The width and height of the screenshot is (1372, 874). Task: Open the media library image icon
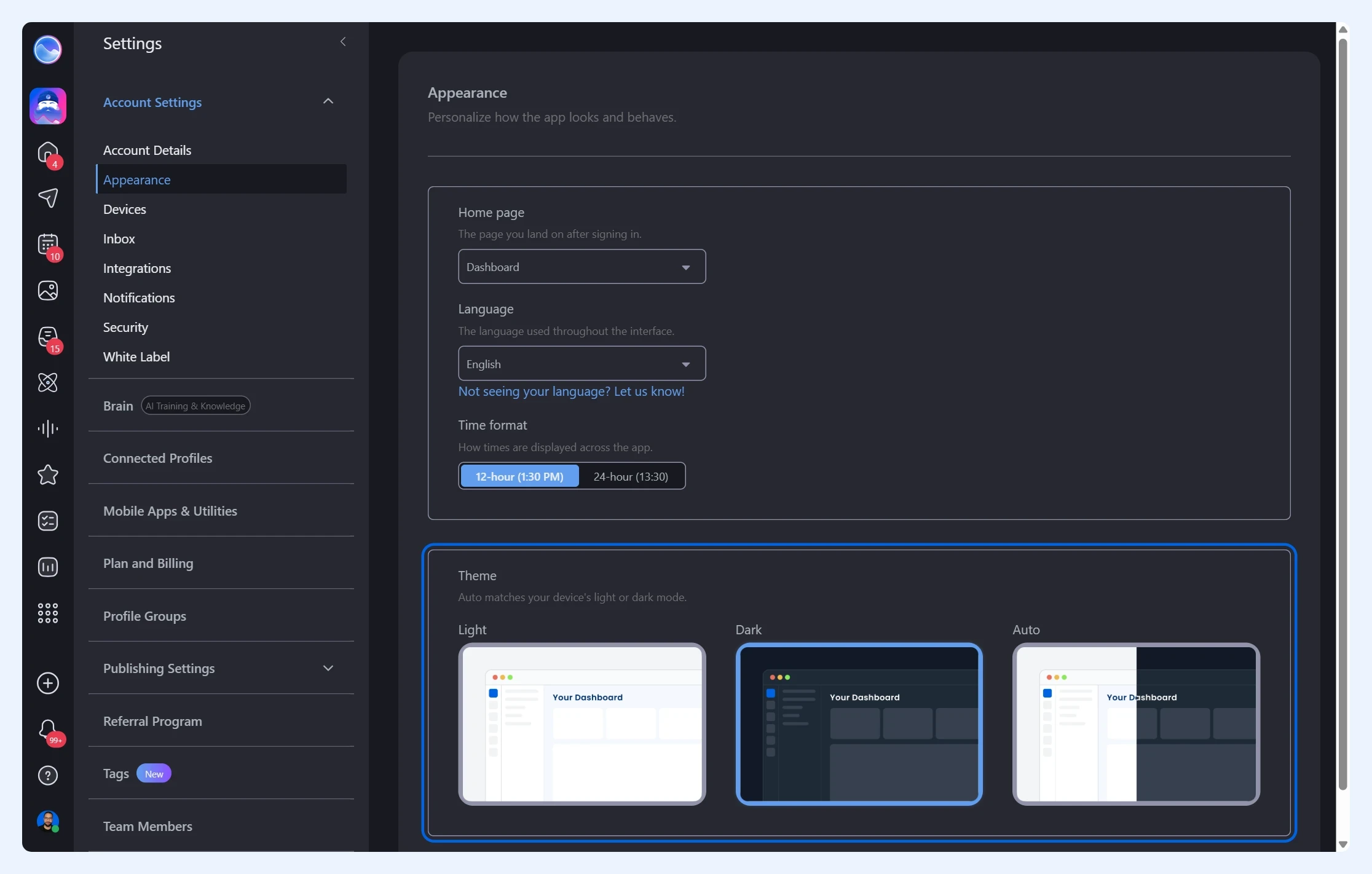click(48, 290)
